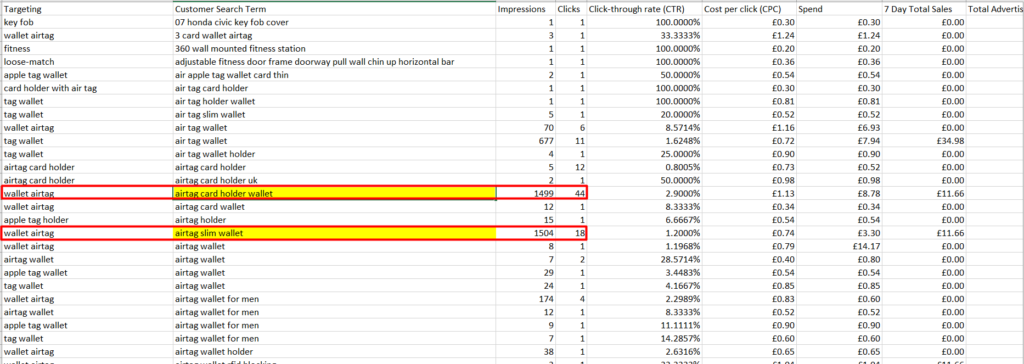The width and height of the screenshot is (1024, 364).
Task: Click the 'apple tag holder' targeting cell
Action: (x=86, y=220)
